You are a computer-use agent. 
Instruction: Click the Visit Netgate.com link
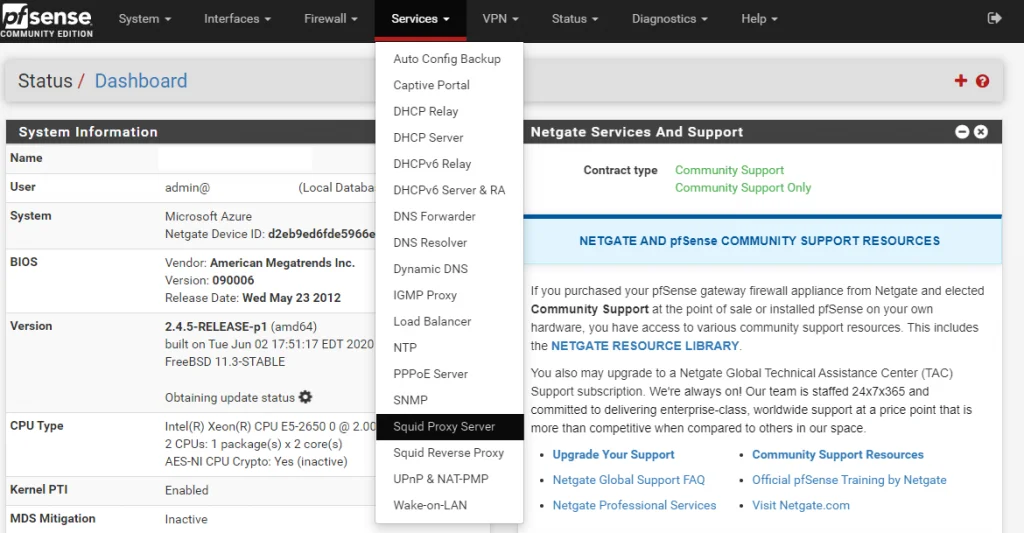[x=801, y=506]
